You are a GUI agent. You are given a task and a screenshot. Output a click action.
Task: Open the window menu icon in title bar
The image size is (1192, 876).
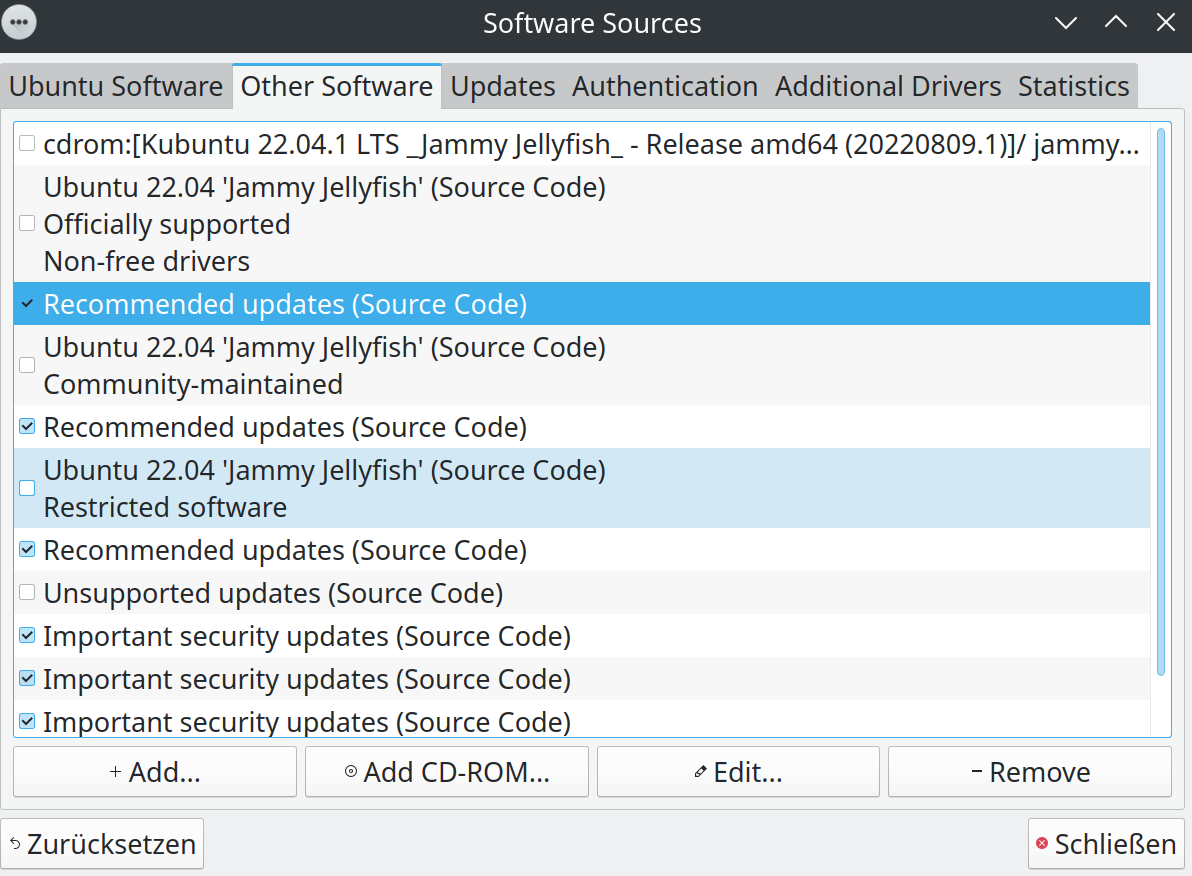point(19,22)
